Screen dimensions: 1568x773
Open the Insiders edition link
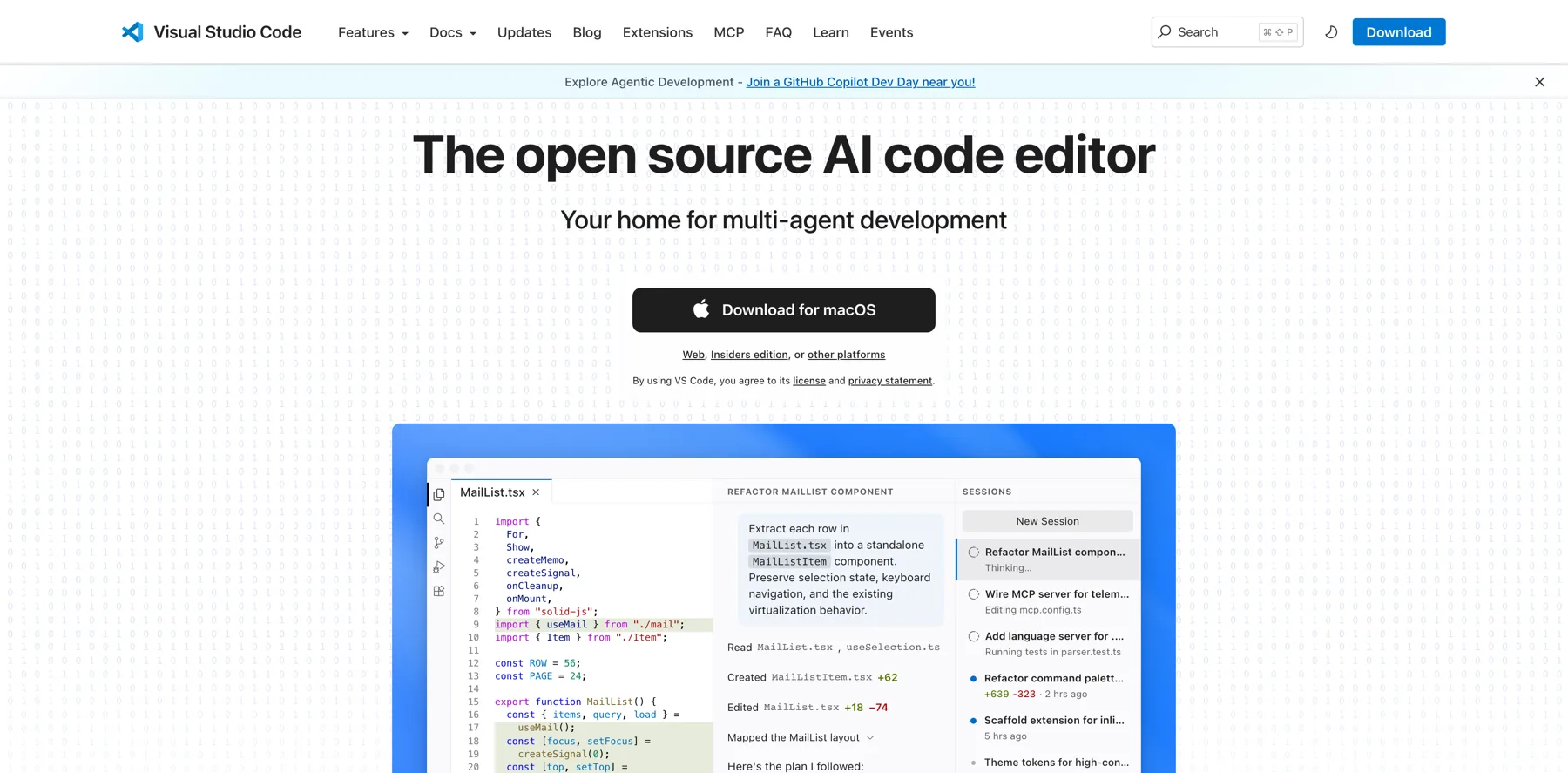coord(749,355)
